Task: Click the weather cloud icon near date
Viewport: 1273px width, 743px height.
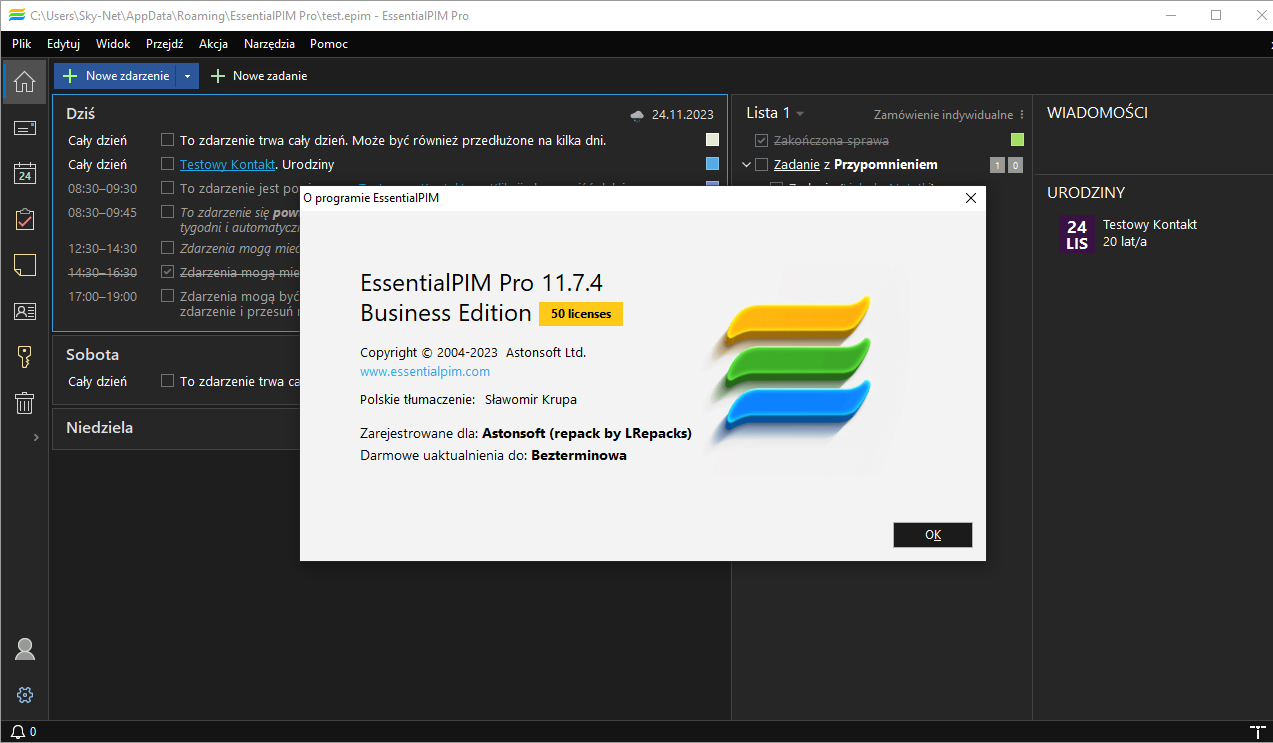Action: click(x=637, y=115)
